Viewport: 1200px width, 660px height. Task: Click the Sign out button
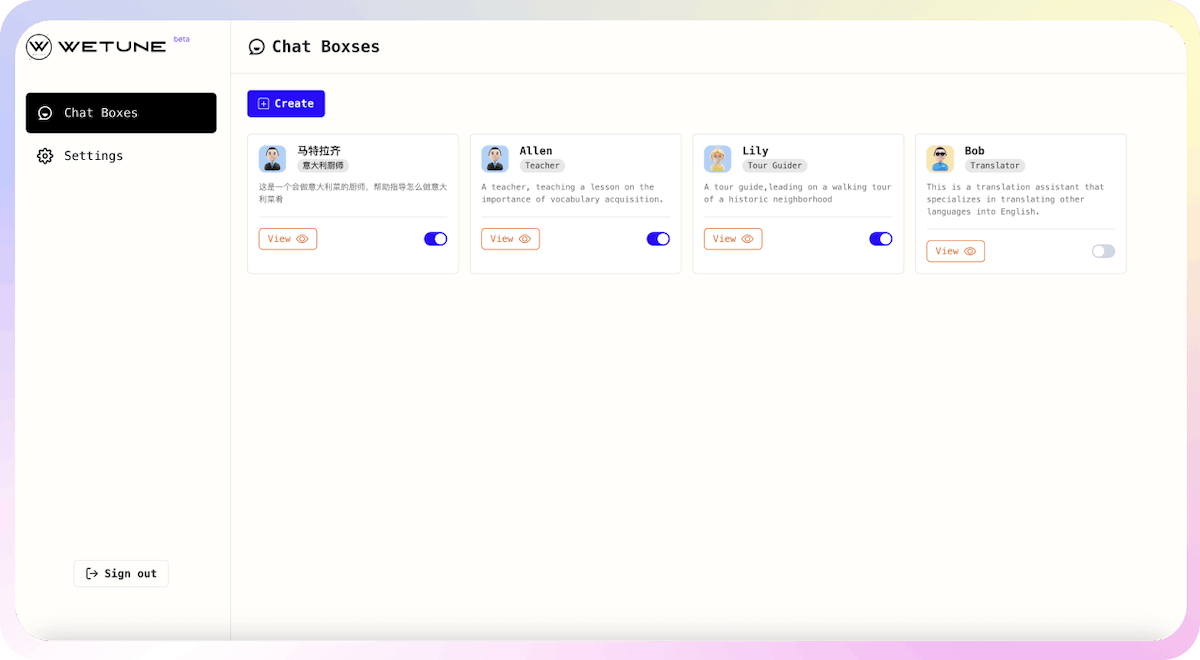coord(121,574)
